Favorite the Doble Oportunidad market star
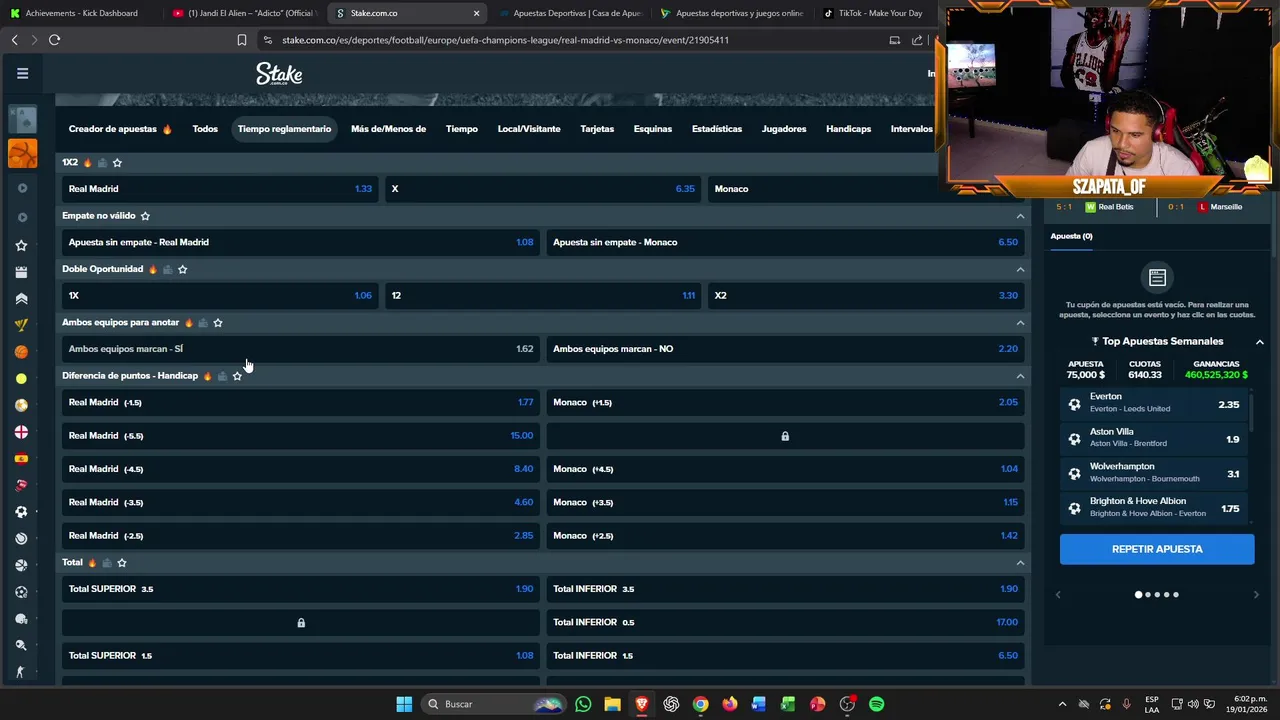Screen dimensions: 1280x720 (182, 269)
